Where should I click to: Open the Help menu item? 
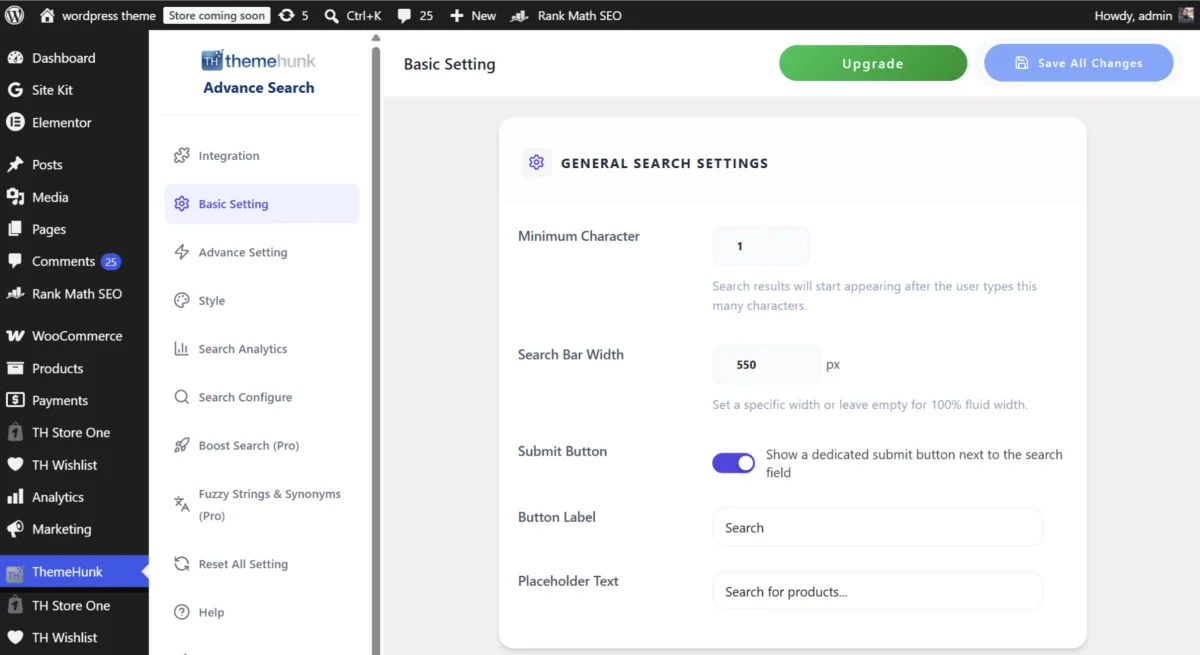[x=262, y=612]
